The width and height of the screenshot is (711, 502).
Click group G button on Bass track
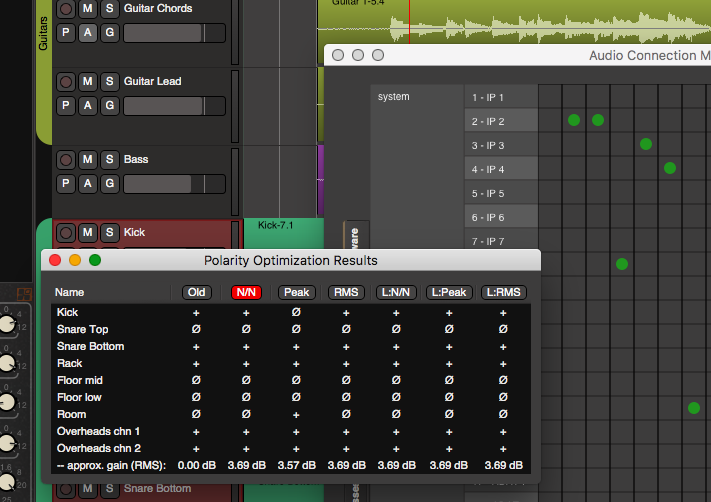[x=109, y=183]
